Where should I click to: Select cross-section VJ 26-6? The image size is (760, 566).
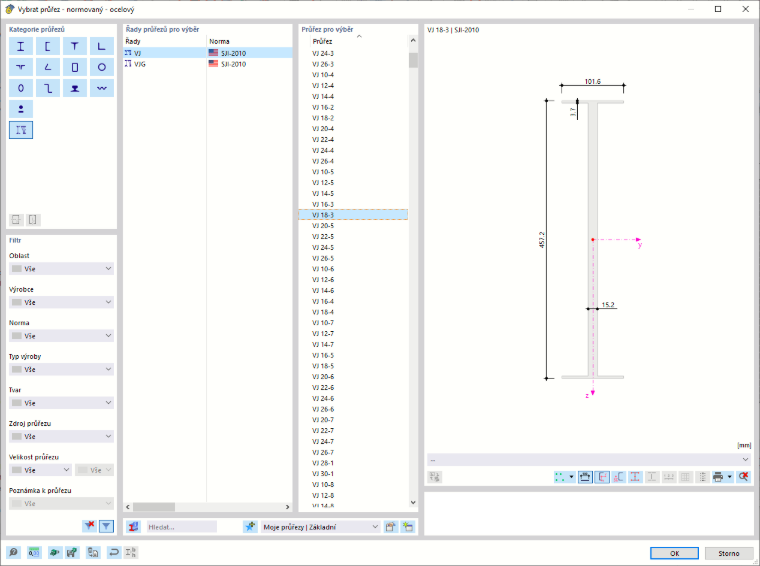click(x=353, y=409)
